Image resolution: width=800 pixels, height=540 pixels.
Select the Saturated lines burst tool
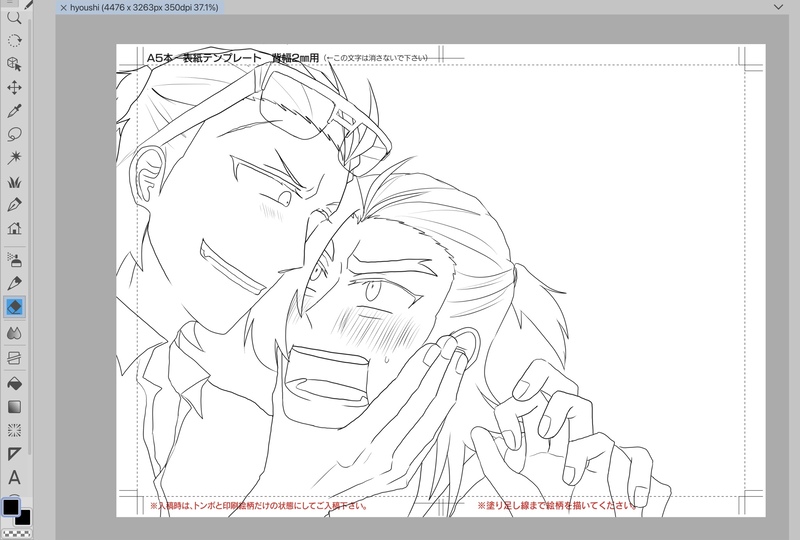click(x=14, y=430)
